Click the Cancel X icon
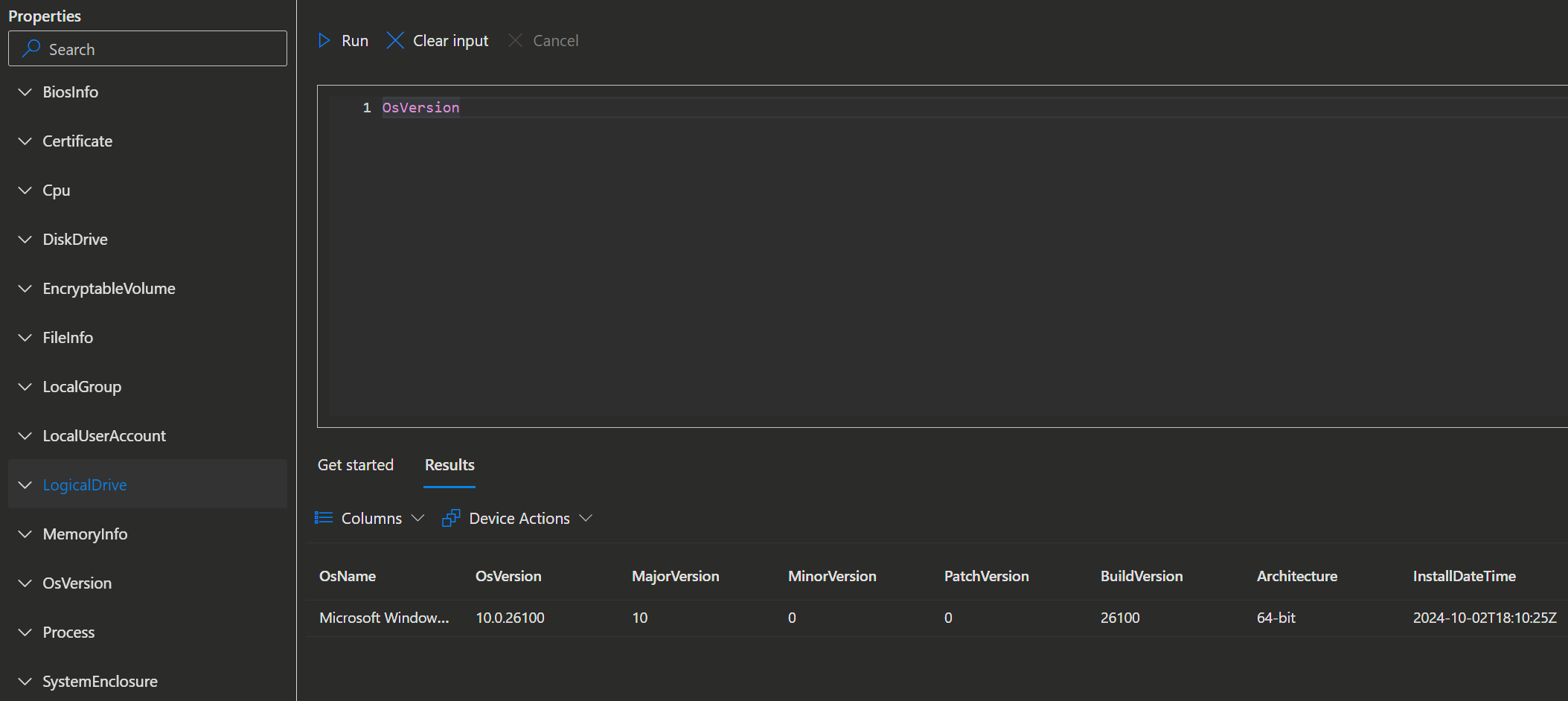The image size is (1568, 701). pyautogui.click(x=515, y=40)
